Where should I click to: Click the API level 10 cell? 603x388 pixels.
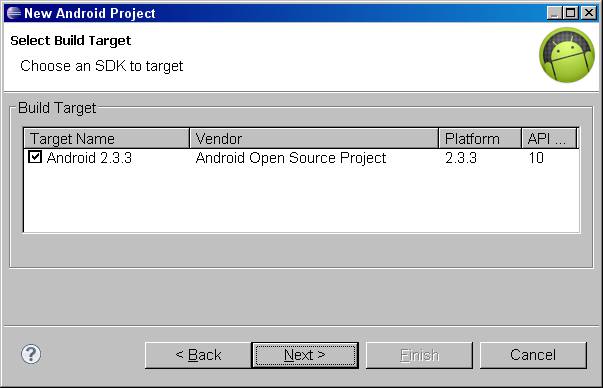point(536,158)
